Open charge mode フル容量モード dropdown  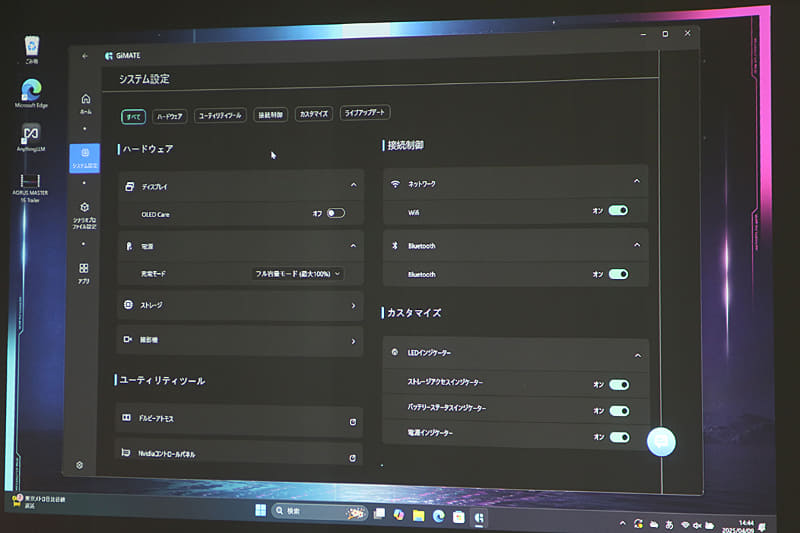click(x=297, y=274)
